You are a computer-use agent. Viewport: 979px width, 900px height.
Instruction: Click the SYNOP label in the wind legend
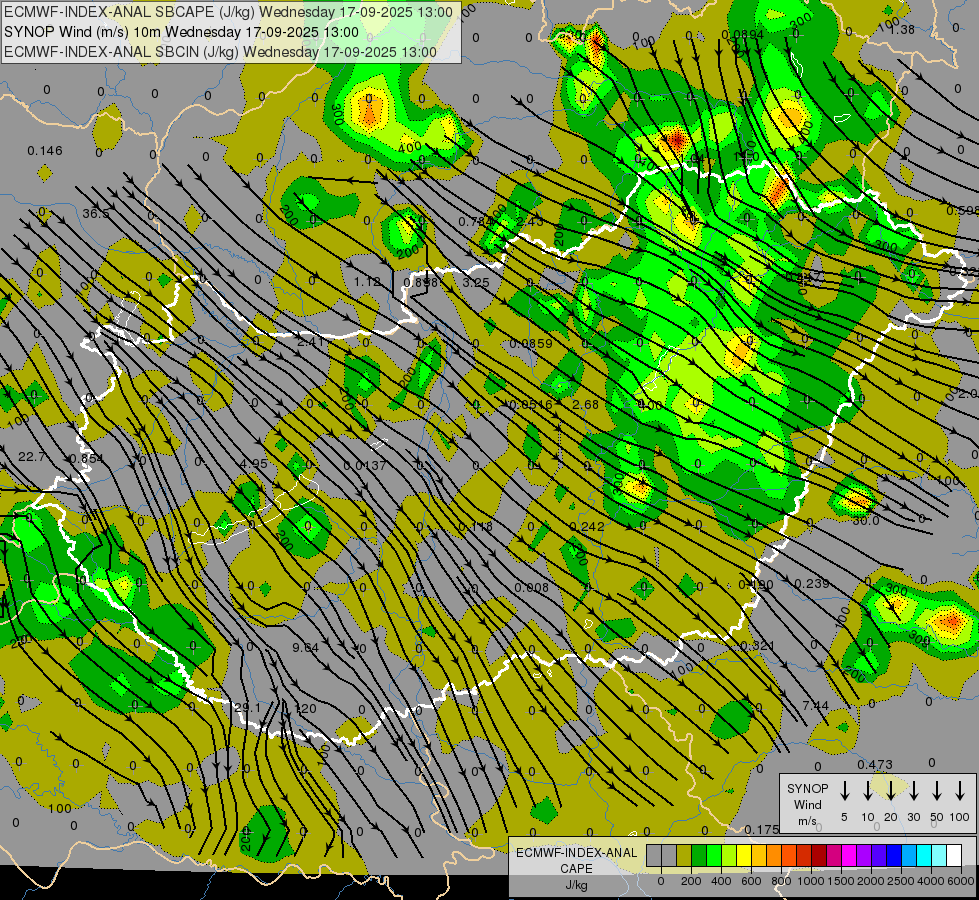pos(807,788)
